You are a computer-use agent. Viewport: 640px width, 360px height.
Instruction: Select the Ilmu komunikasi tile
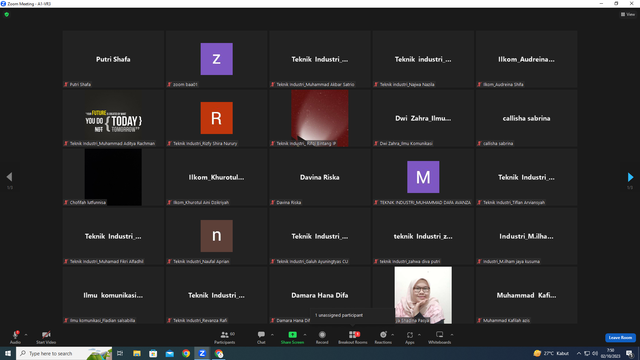click(113, 295)
